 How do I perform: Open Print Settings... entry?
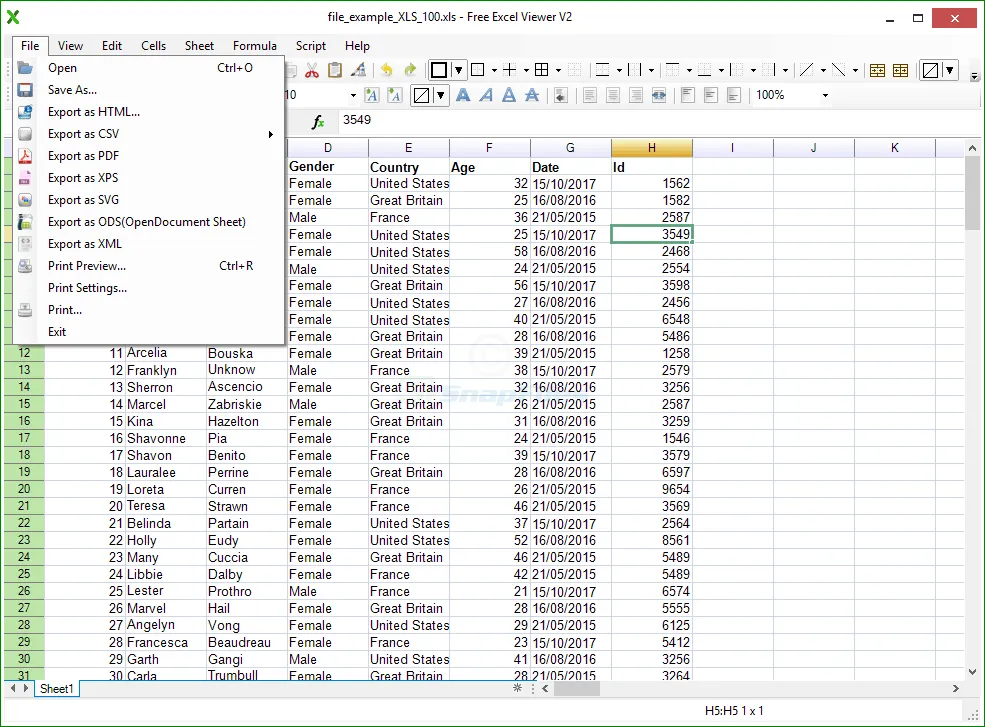(148, 288)
